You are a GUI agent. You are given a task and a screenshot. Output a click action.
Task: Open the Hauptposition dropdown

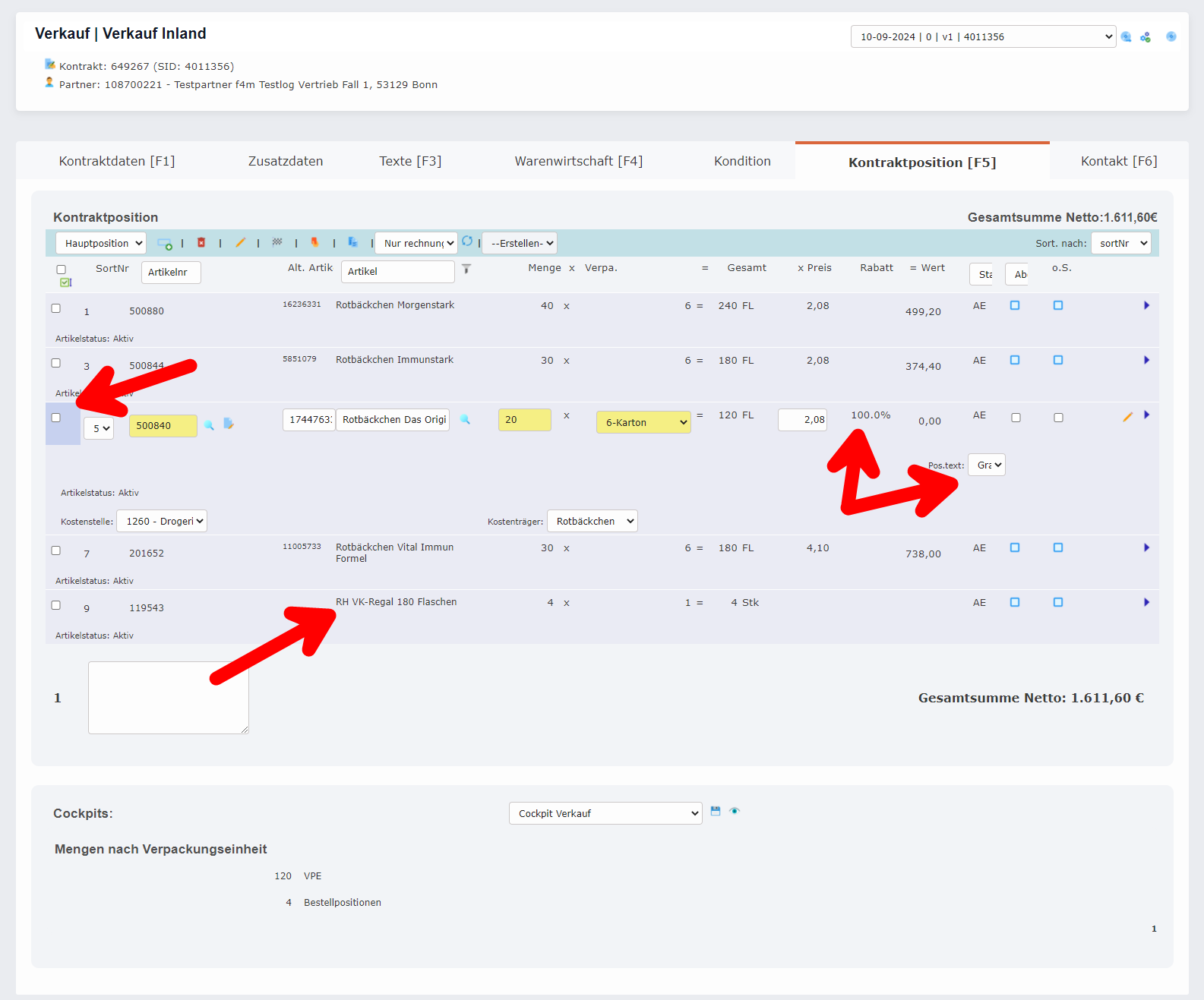coord(101,244)
